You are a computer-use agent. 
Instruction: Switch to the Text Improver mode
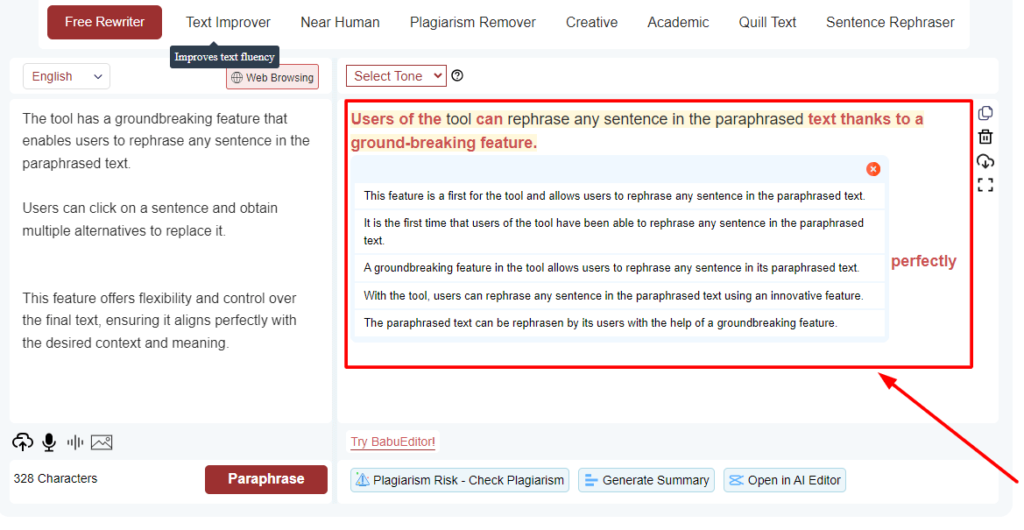pyautogui.click(x=228, y=22)
